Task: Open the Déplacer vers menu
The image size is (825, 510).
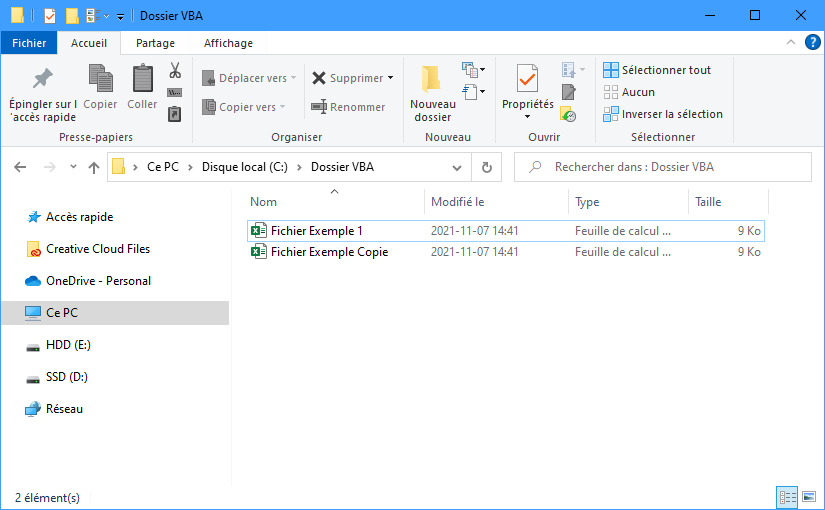Action: coord(249,78)
